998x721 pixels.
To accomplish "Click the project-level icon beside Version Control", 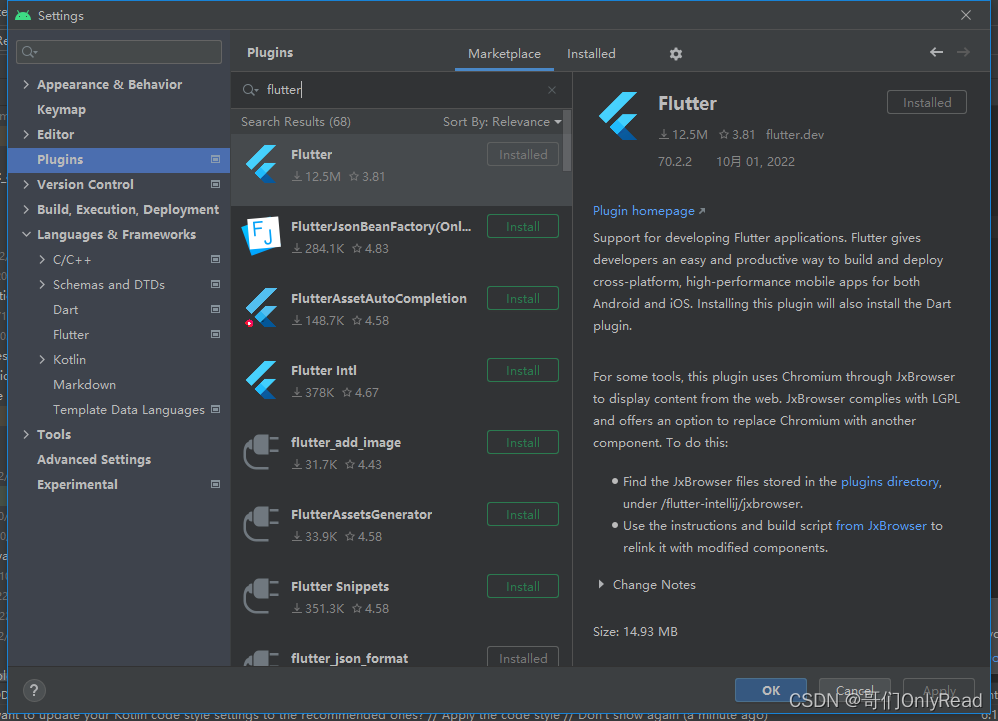I will pyautogui.click(x=215, y=184).
